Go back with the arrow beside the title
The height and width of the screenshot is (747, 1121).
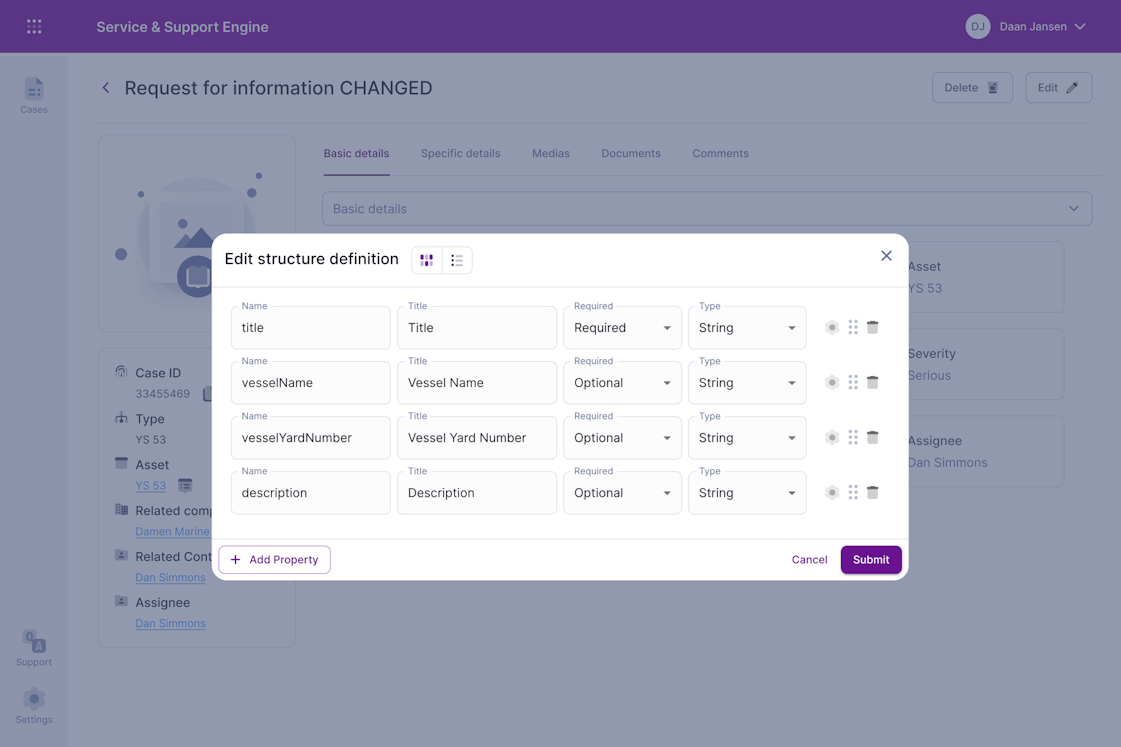tap(106, 88)
